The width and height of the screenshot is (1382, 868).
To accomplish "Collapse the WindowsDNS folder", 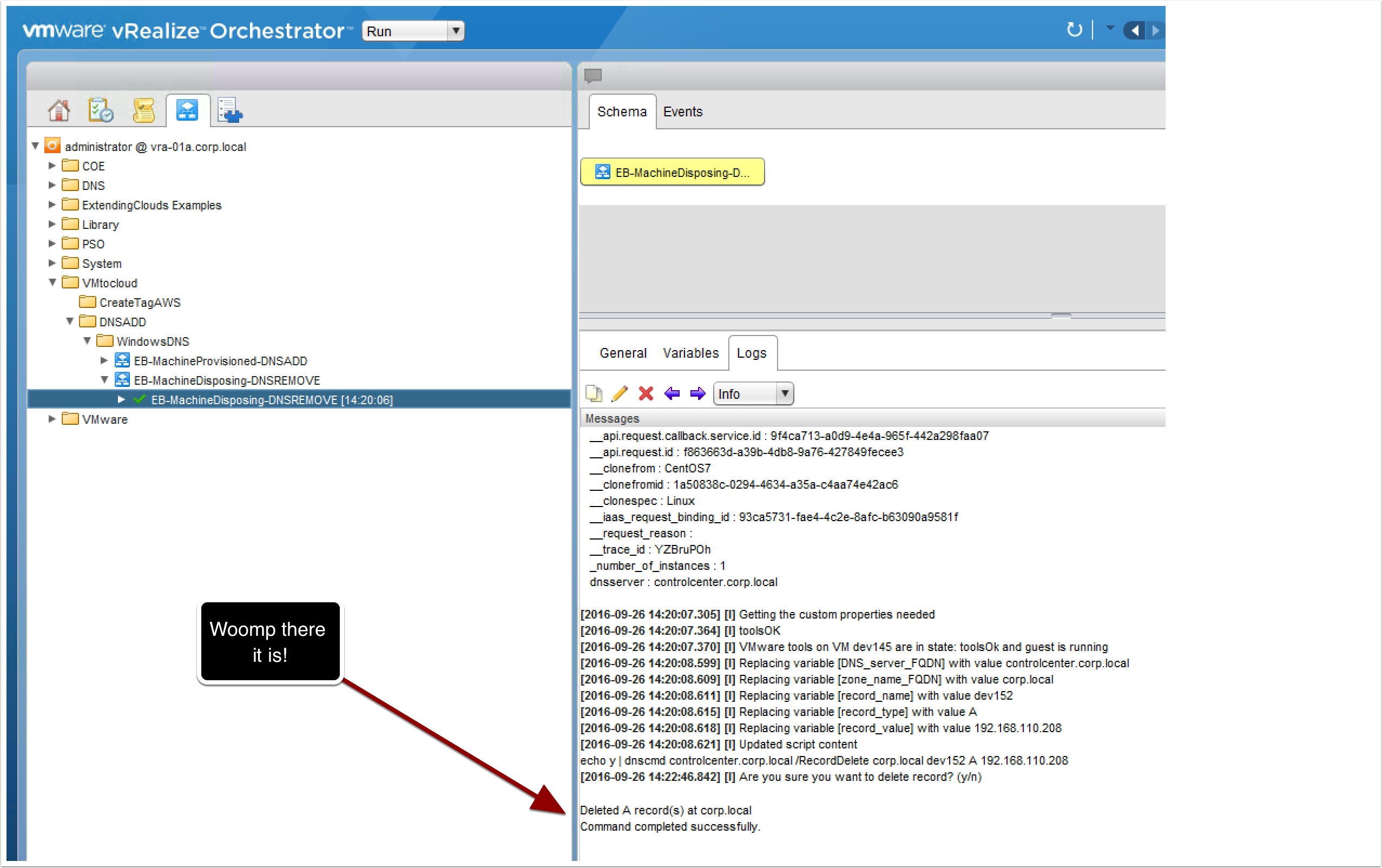I will click(x=87, y=341).
